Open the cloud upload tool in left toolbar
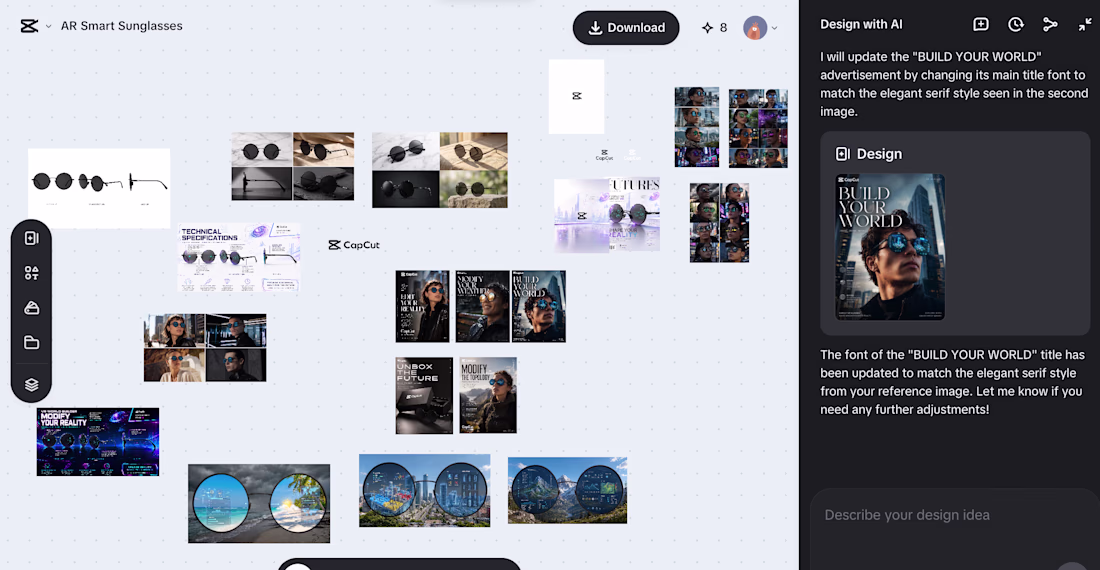This screenshot has height=570, width=1100. point(32,308)
